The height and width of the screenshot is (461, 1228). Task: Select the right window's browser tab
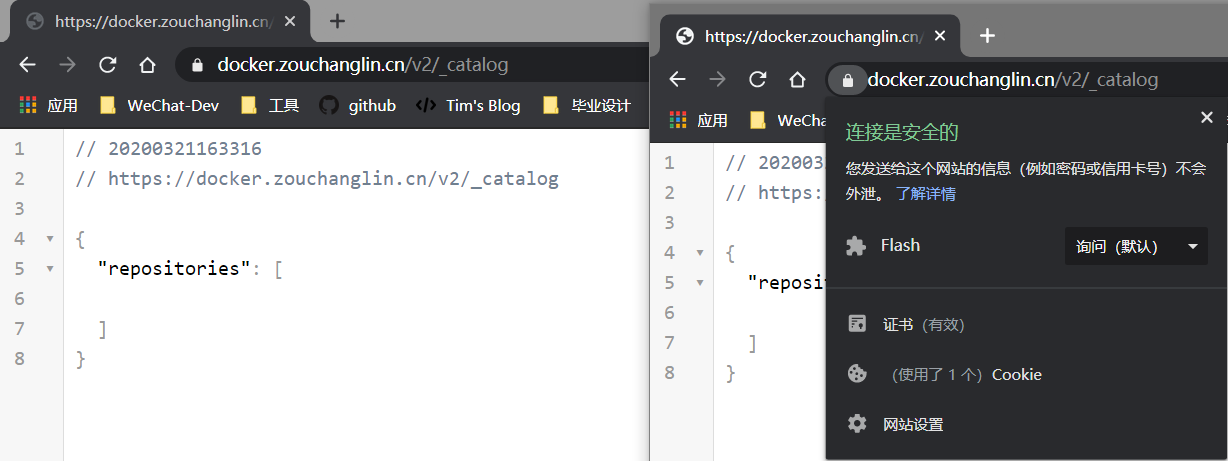pyautogui.click(x=805, y=36)
